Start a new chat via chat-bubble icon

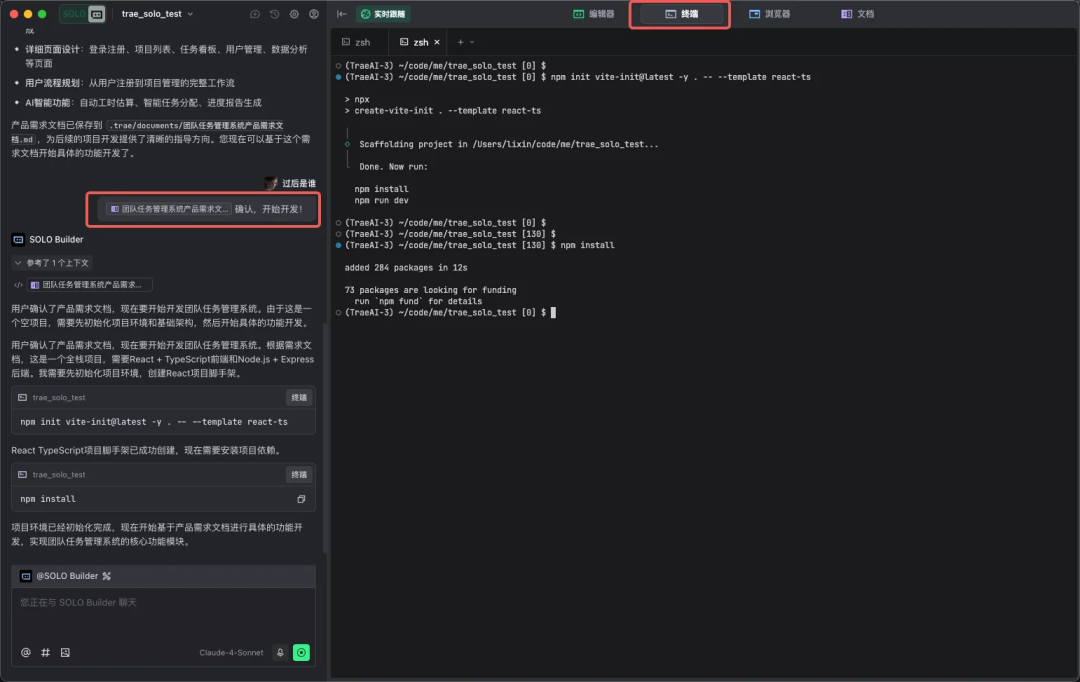255,14
